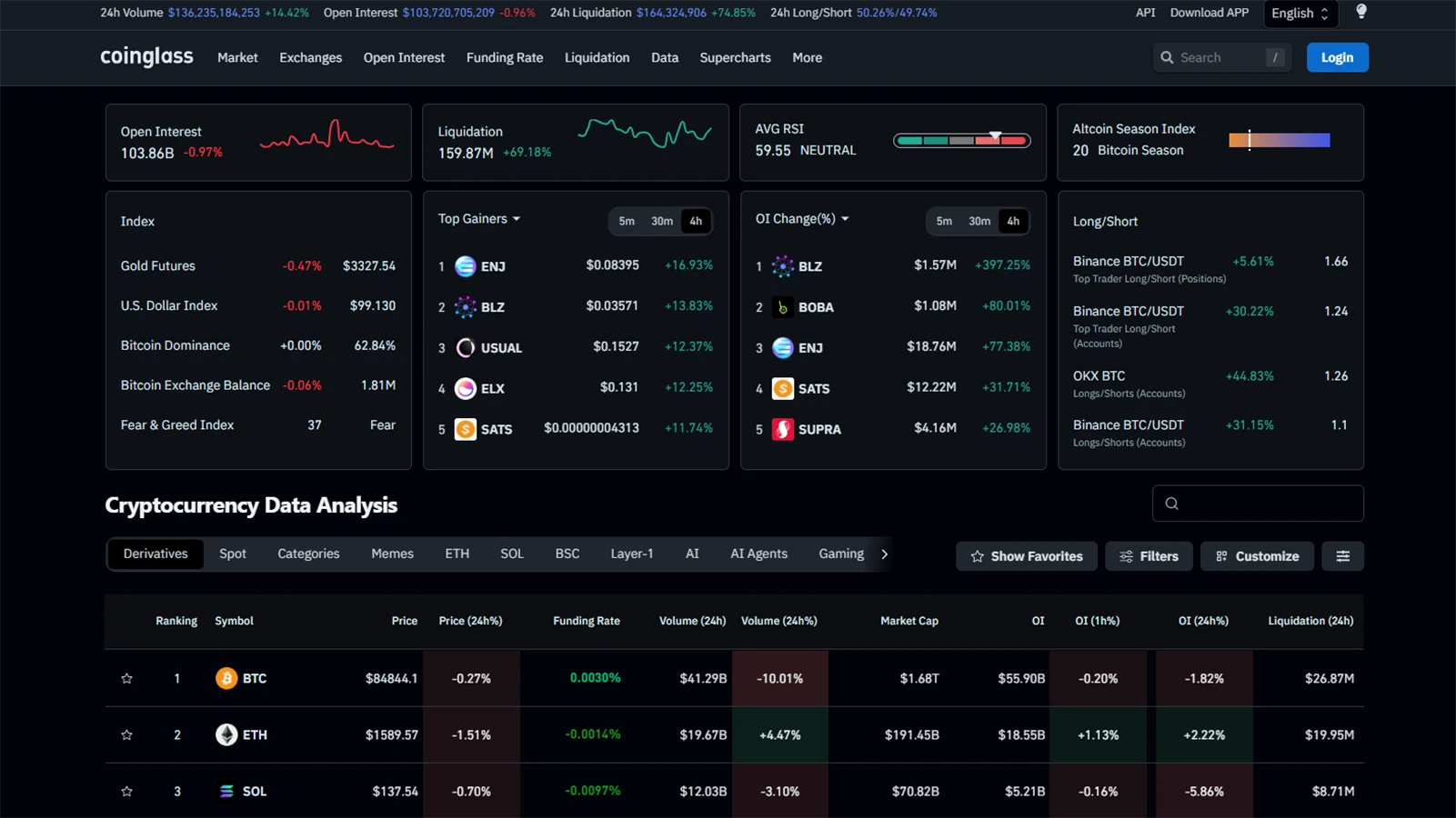Screen dimensions: 1456x818
Task: Click the Altcoin Season Index gradient bar
Action: [1279, 140]
